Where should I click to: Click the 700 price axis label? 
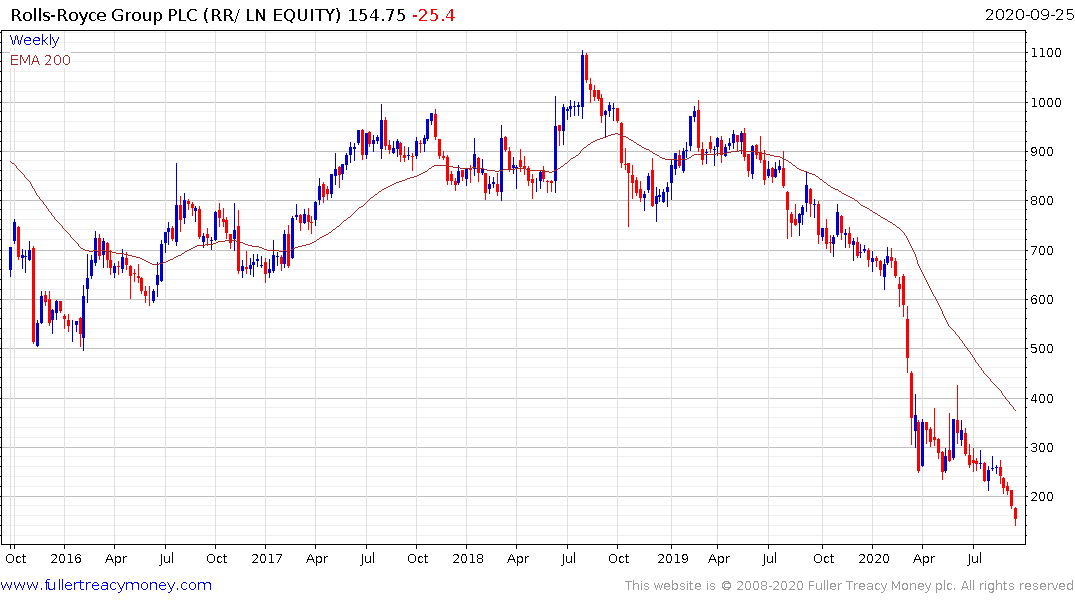(x=1042, y=251)
